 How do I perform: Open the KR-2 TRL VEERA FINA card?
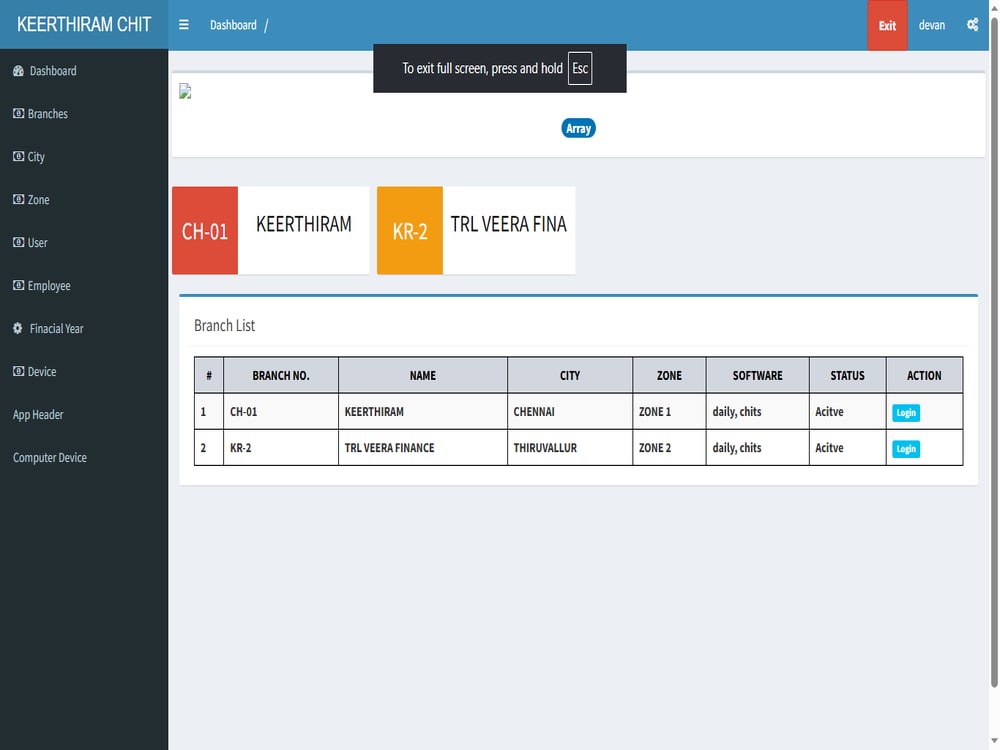coord(476,230)
